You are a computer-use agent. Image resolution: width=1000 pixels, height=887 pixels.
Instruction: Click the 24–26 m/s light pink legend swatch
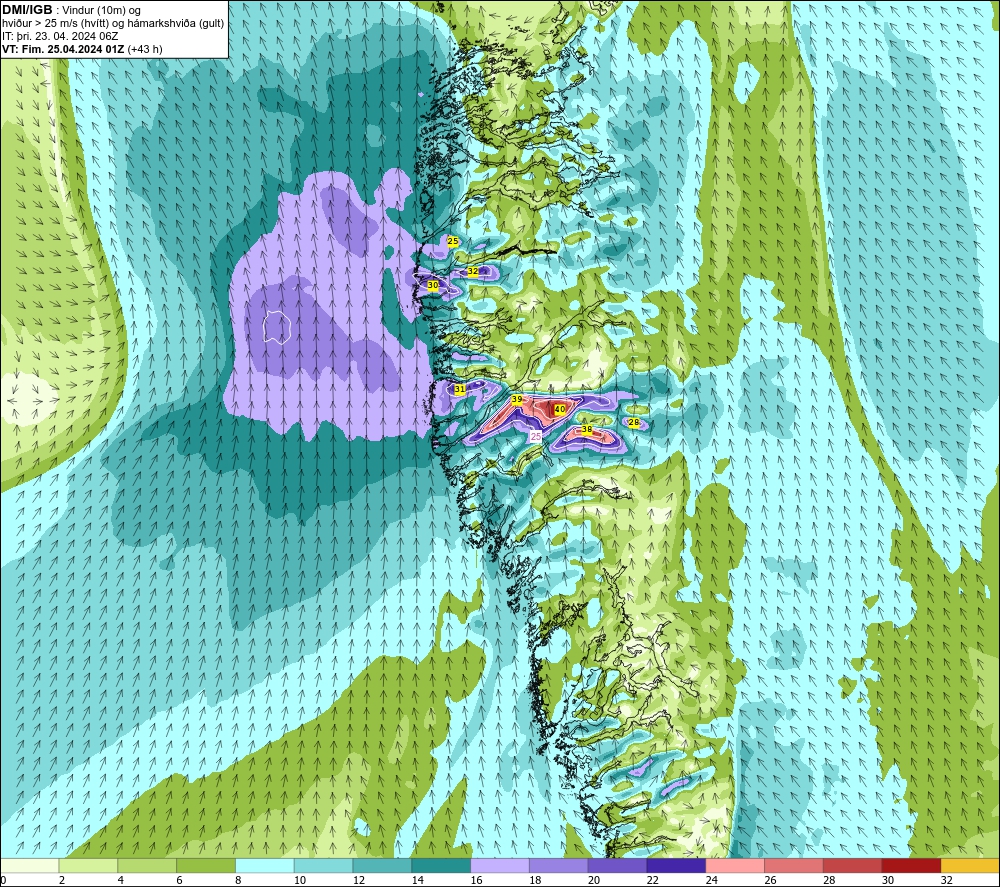pos(735,865)
